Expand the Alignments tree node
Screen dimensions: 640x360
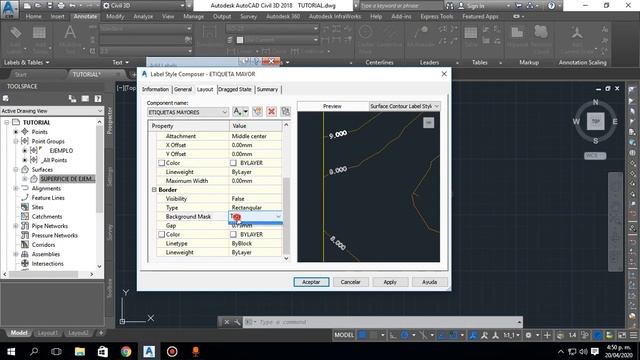[16, 188]
